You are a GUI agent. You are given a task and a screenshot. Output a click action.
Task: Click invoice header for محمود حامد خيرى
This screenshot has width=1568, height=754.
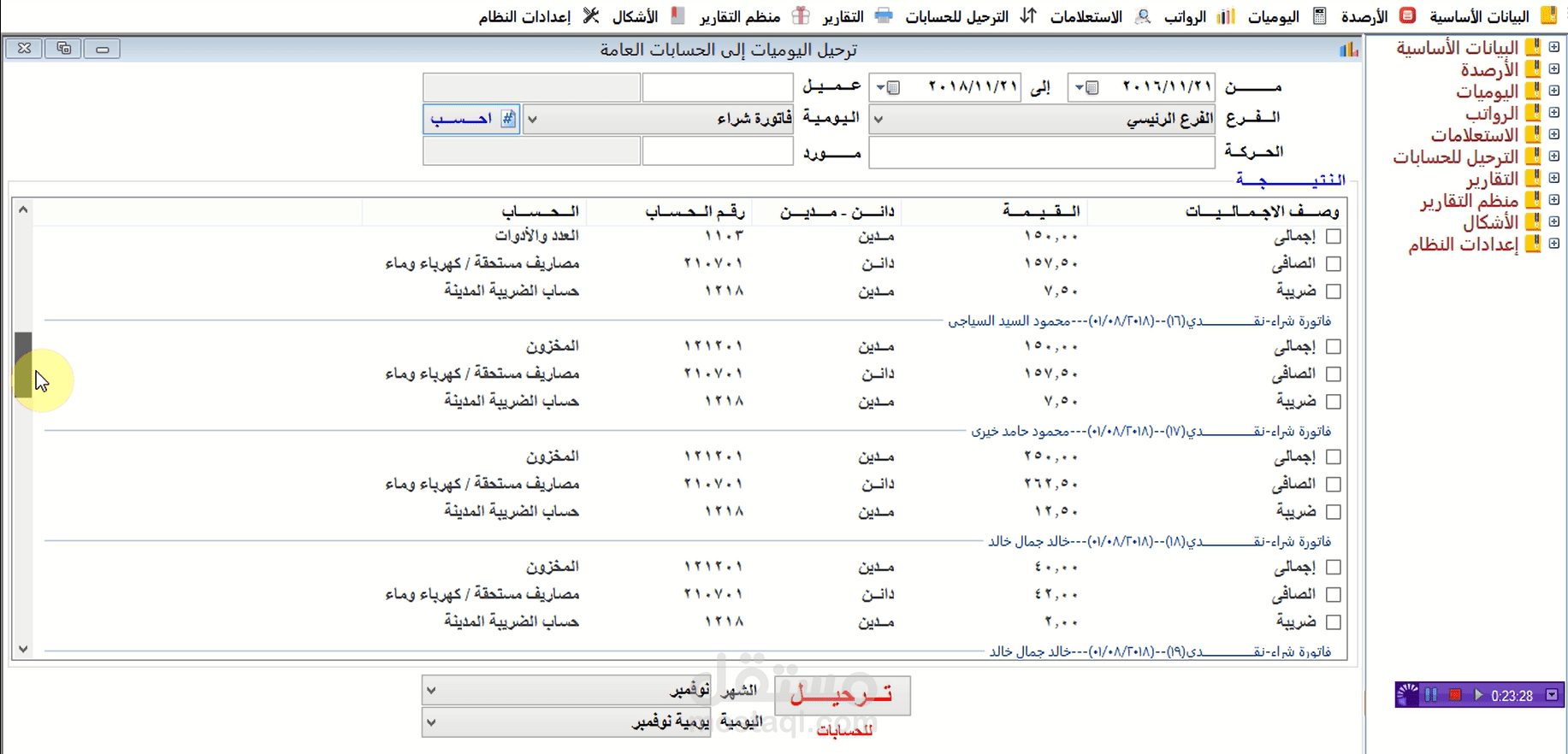[1151, 431]
